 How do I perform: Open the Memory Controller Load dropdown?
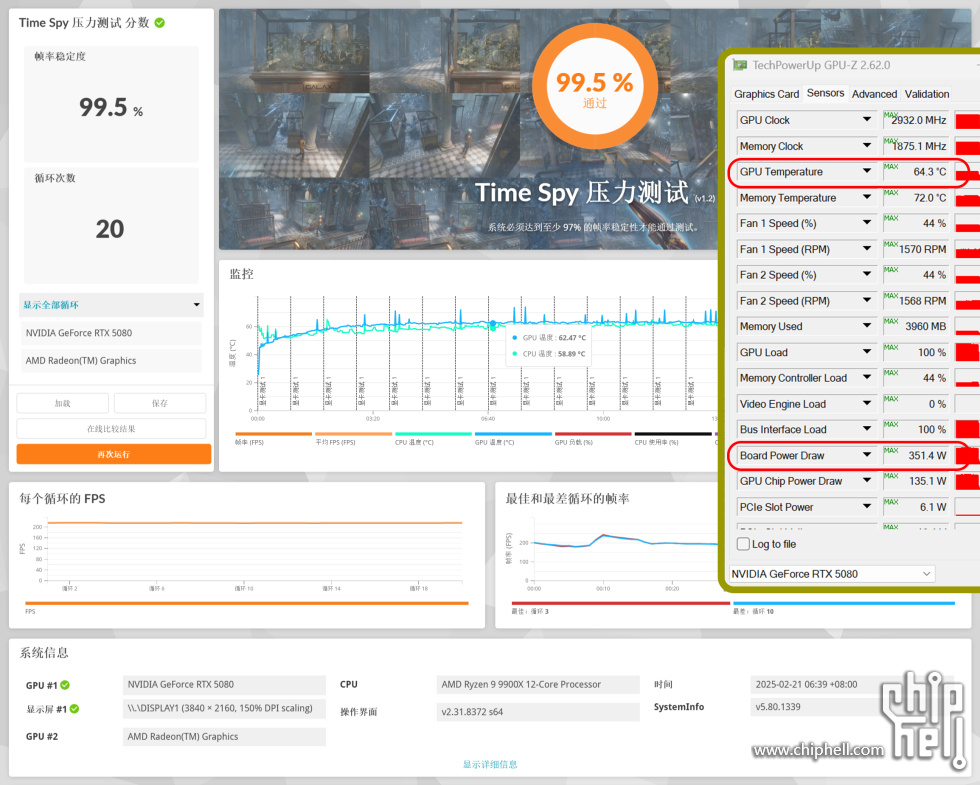[867, 378]
